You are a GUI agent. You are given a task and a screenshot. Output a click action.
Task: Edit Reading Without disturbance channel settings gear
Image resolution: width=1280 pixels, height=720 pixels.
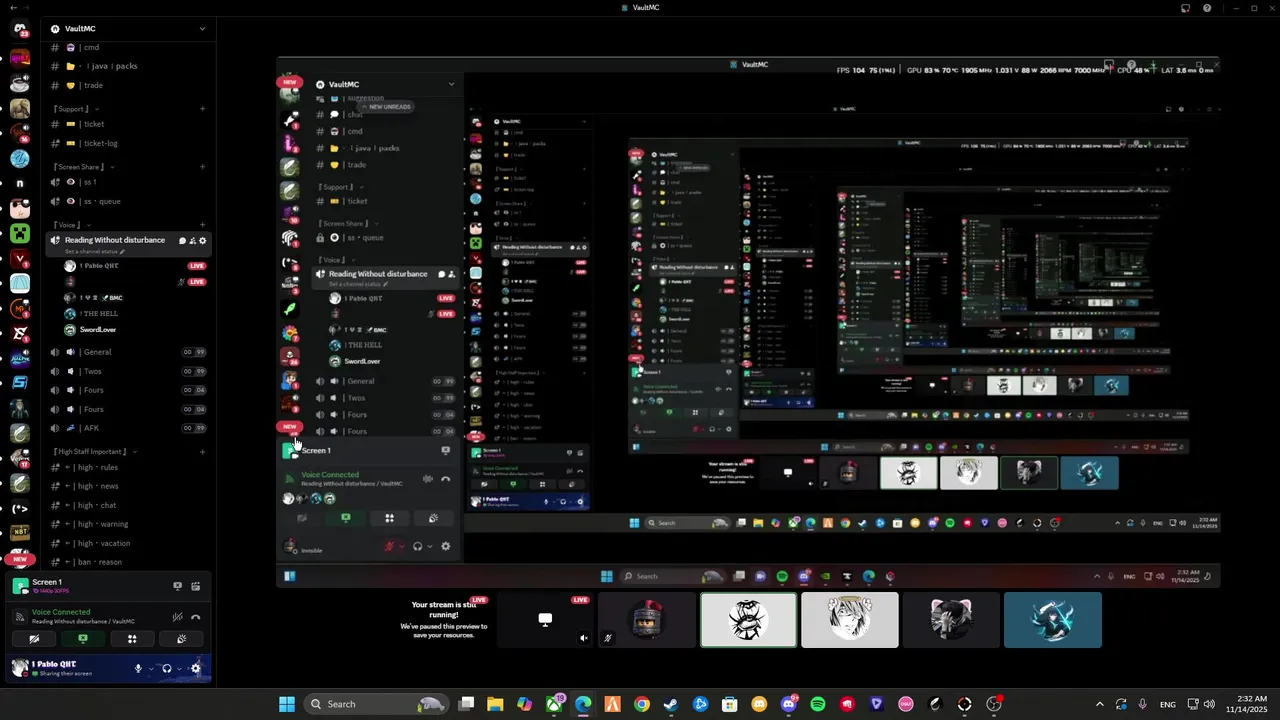[x=203, y=240]
